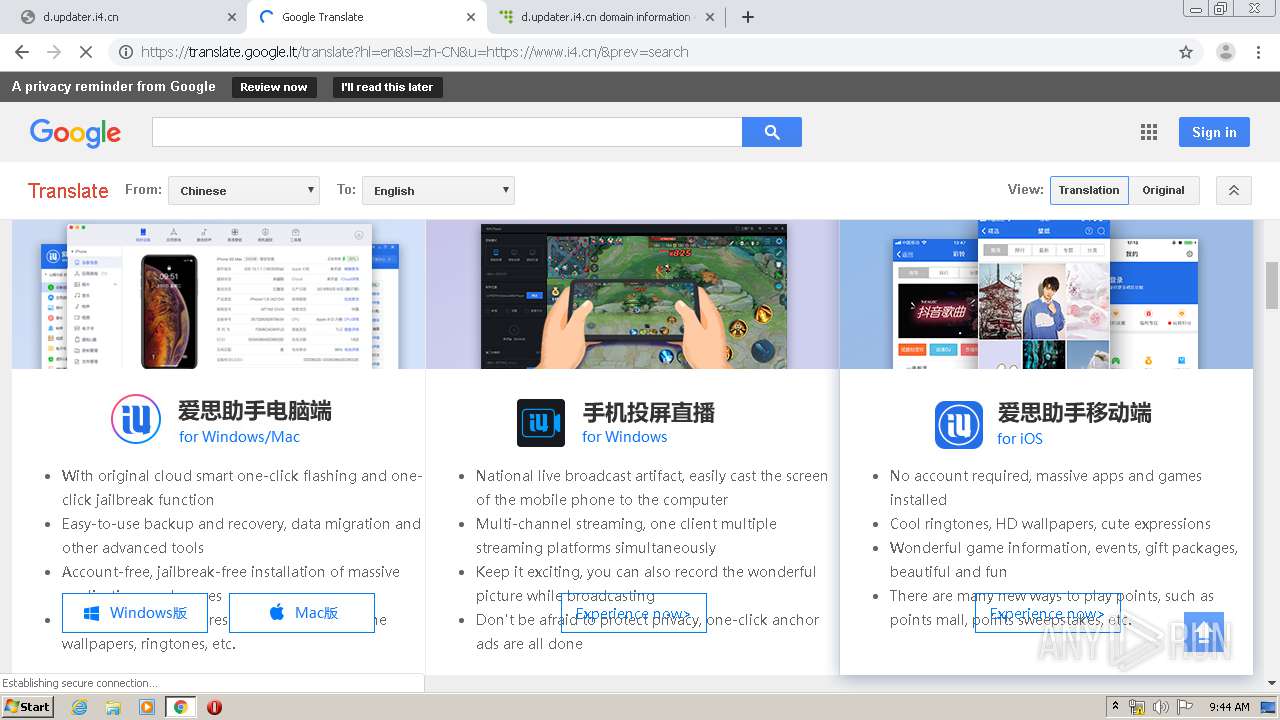
Task: Switch to the domain information tab
Action: [607, 17]
